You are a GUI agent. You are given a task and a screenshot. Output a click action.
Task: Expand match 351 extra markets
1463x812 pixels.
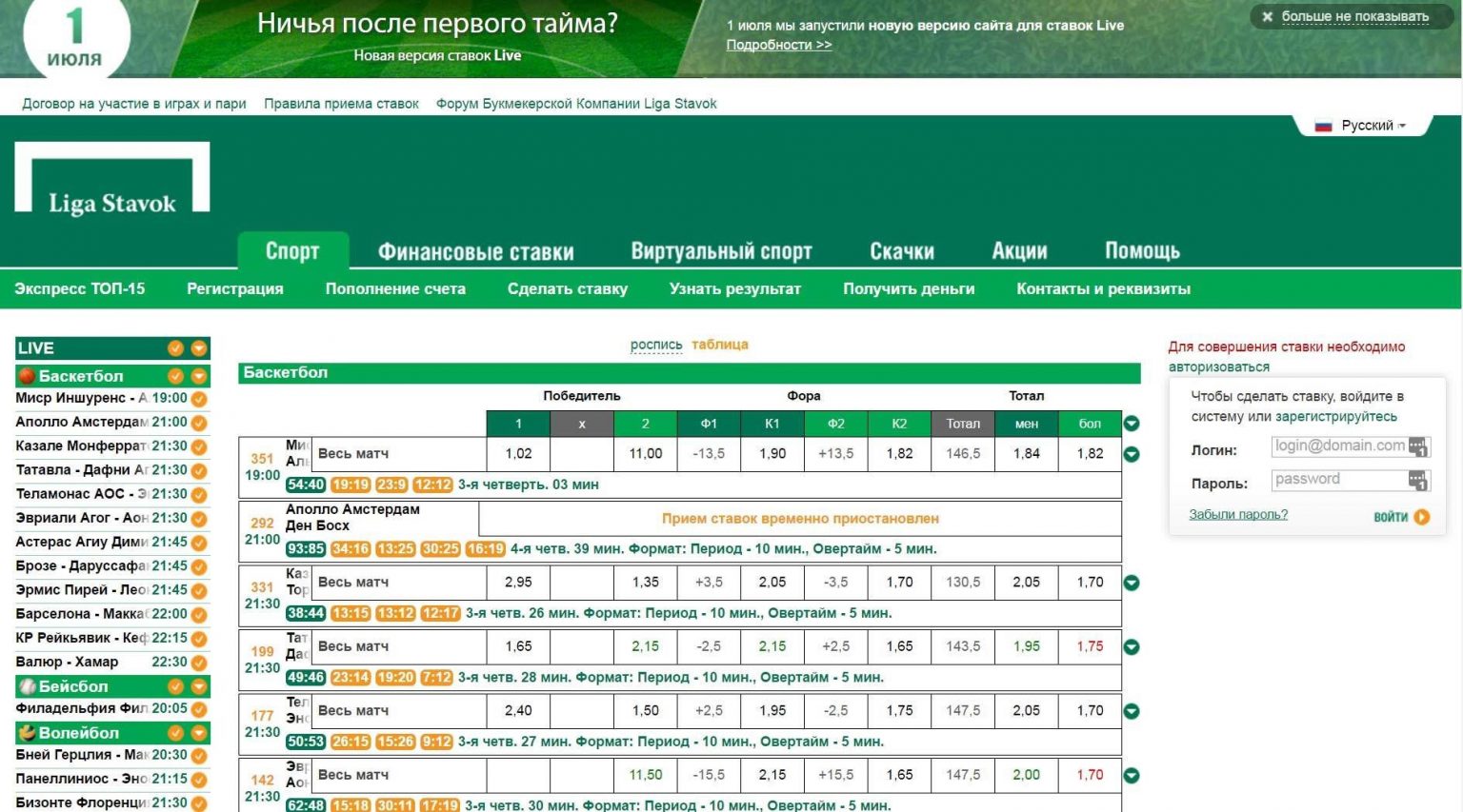(1132, 454)
